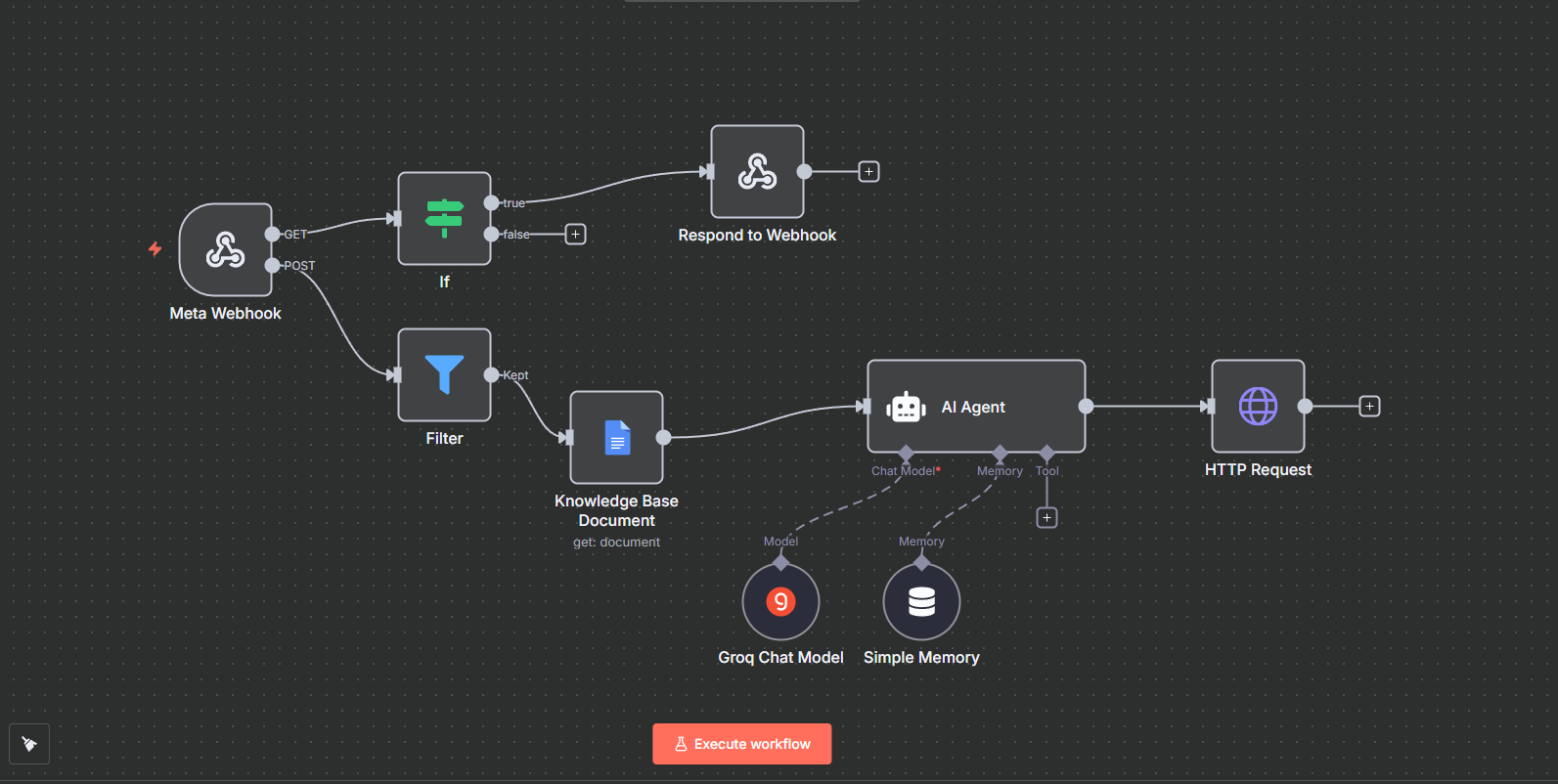The width and height of the screenshot is (1558, 784).
Task: Click the POST output connector of Meta Webhook
Action: coord(272,265)
